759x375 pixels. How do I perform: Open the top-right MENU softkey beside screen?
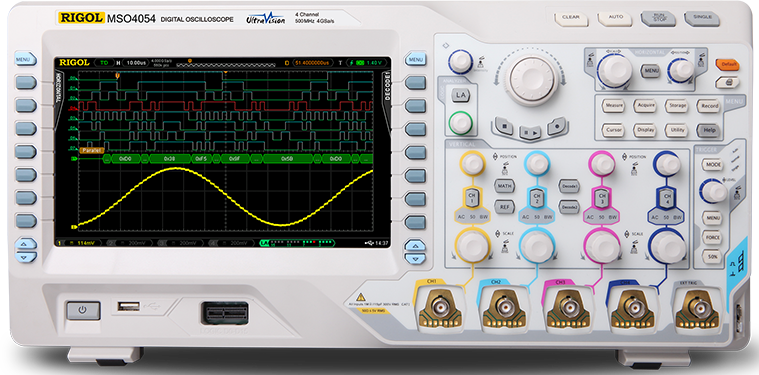415,59
